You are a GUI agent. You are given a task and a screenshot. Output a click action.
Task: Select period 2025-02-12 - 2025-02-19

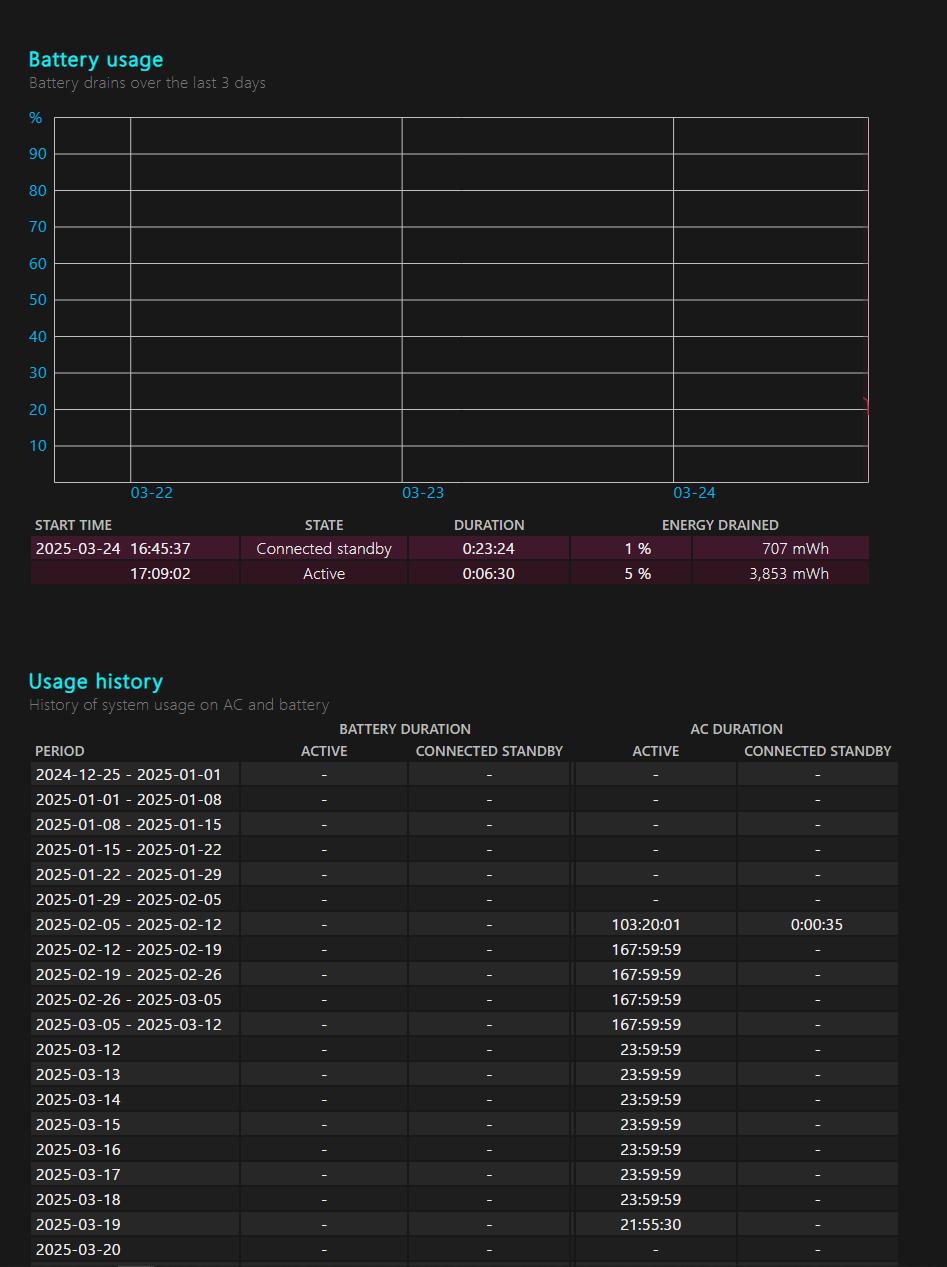pyautogui.click(x=129, y=950)
